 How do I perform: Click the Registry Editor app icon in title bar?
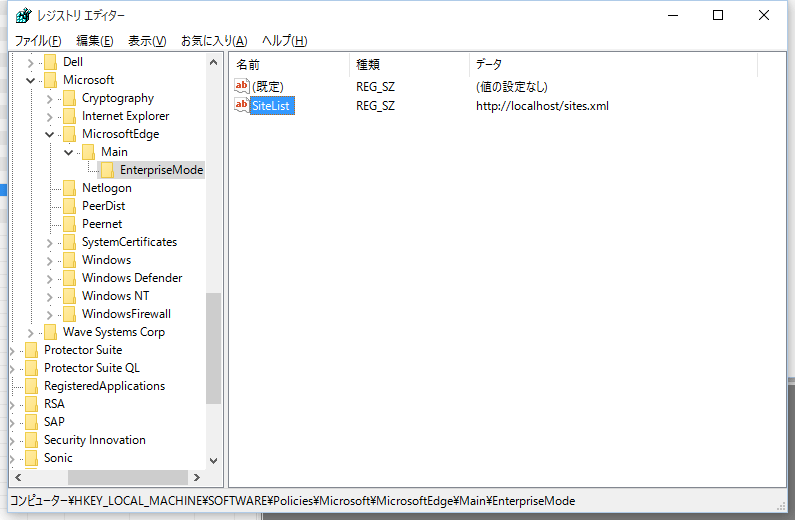23,15
